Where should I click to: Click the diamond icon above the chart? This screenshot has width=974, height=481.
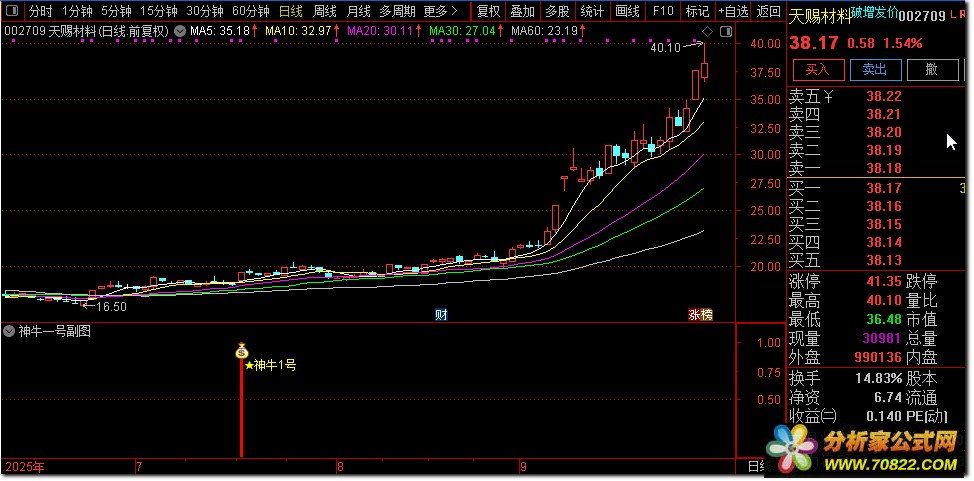[708, 30]
